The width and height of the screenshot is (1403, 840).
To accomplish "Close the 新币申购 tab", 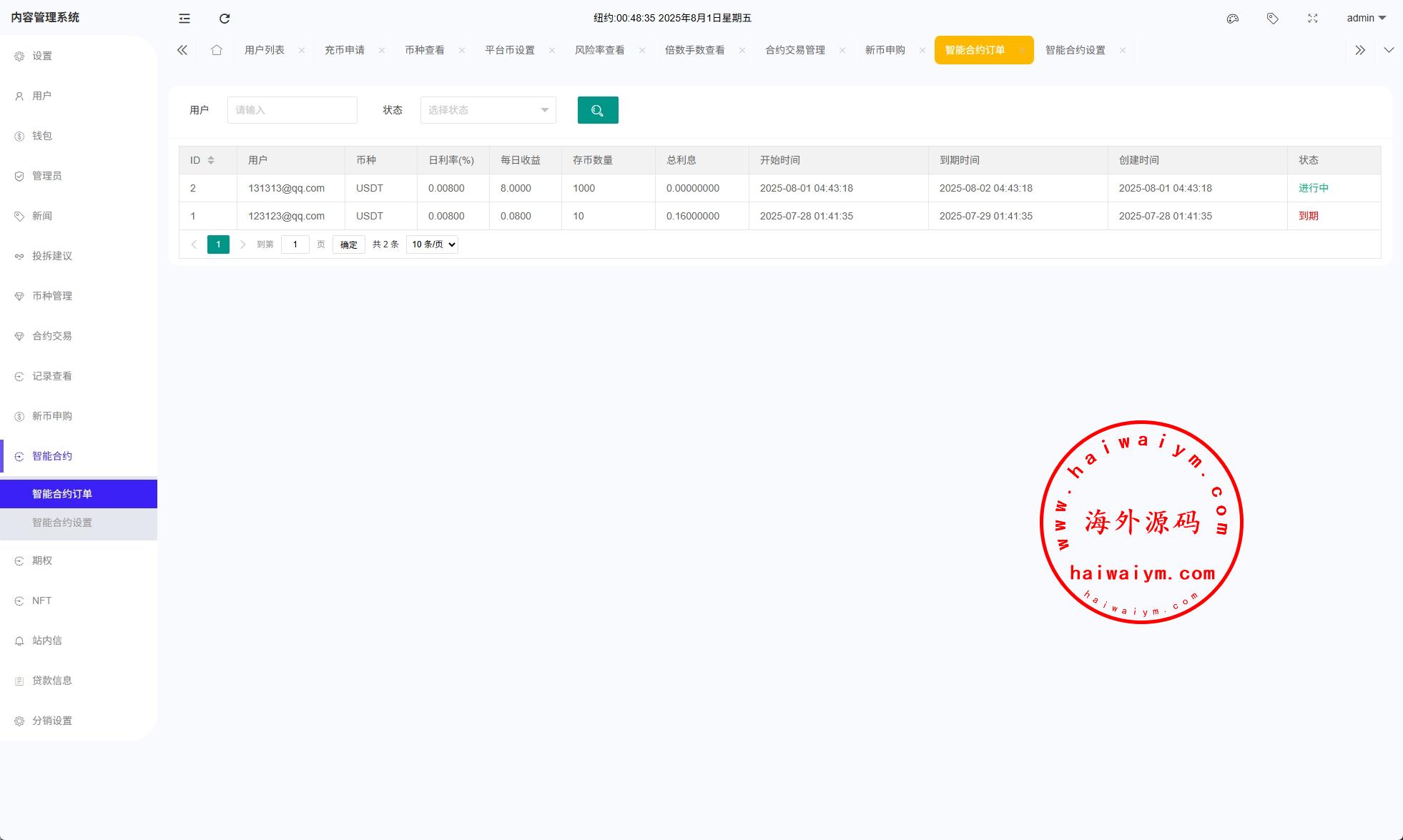I will click(922, 50).
